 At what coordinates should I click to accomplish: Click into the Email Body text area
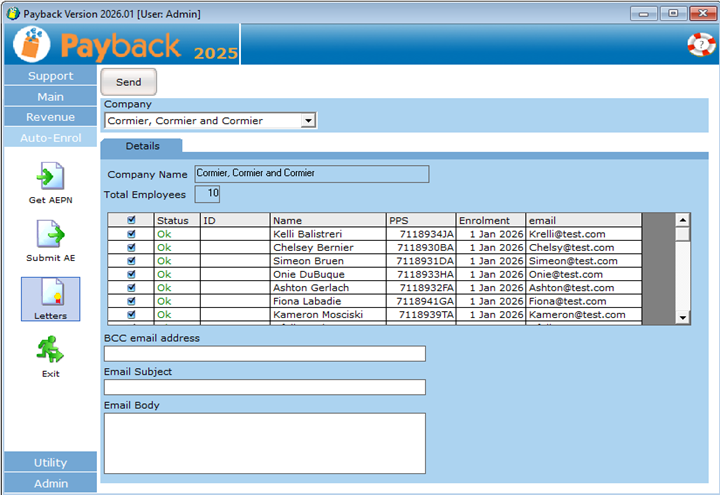[265, 442]
